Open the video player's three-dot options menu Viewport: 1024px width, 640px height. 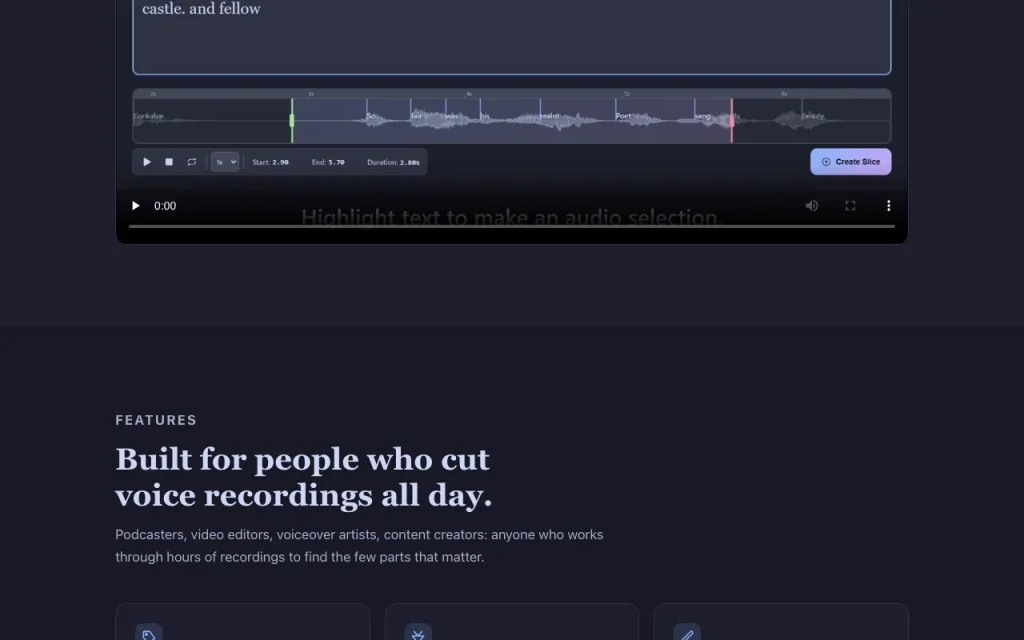point(888,206)
